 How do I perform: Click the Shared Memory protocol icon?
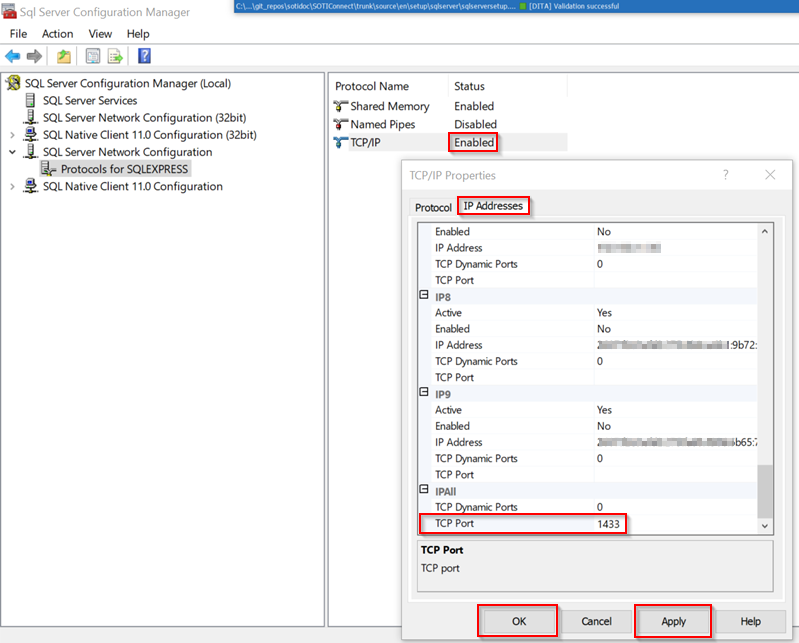(x=340, y=106)
